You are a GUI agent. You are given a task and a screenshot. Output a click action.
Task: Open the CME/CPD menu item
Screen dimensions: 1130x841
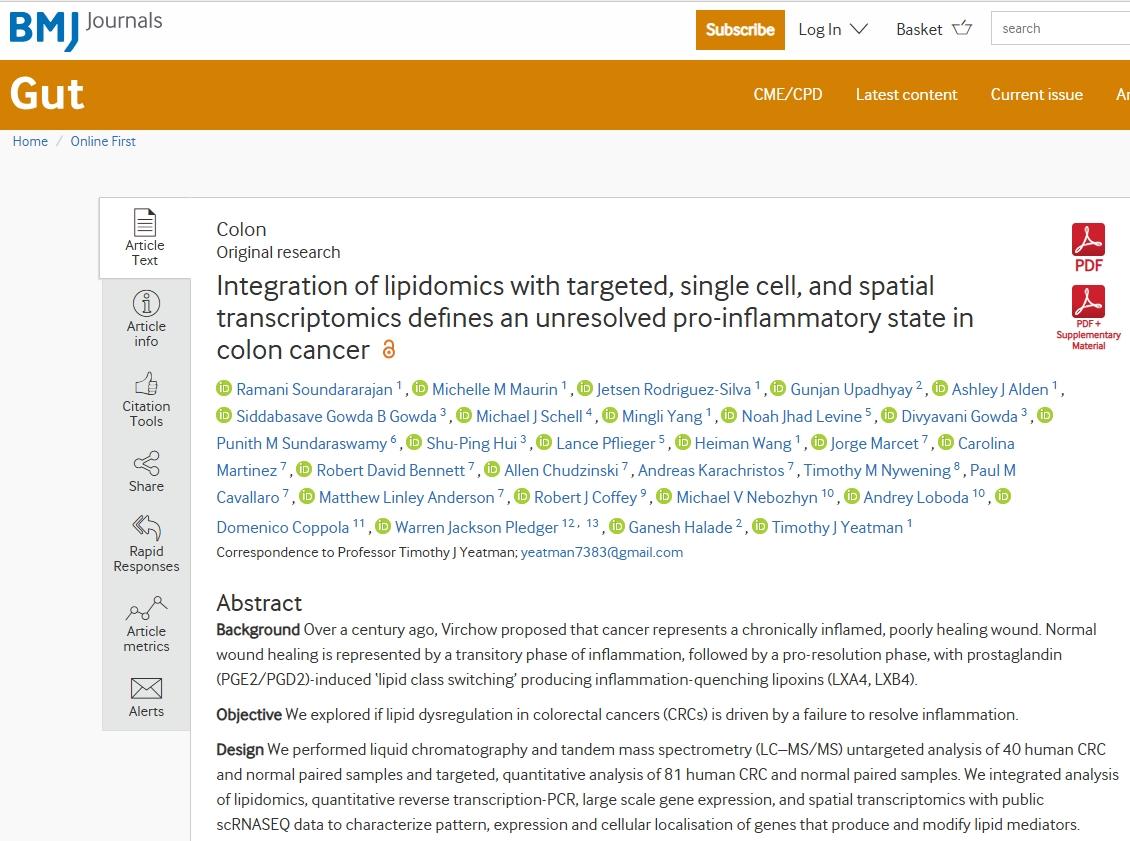[787, 94]
